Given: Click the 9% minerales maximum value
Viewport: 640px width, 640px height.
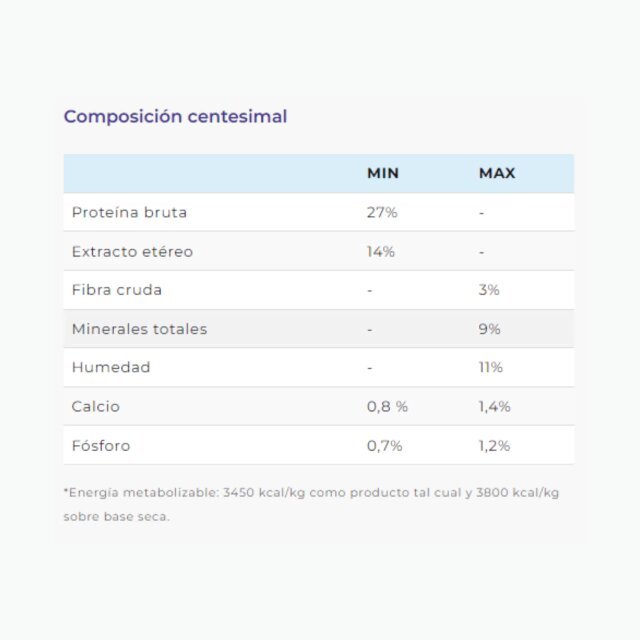Looking at the screenshot, I should (x=489, y=329).
